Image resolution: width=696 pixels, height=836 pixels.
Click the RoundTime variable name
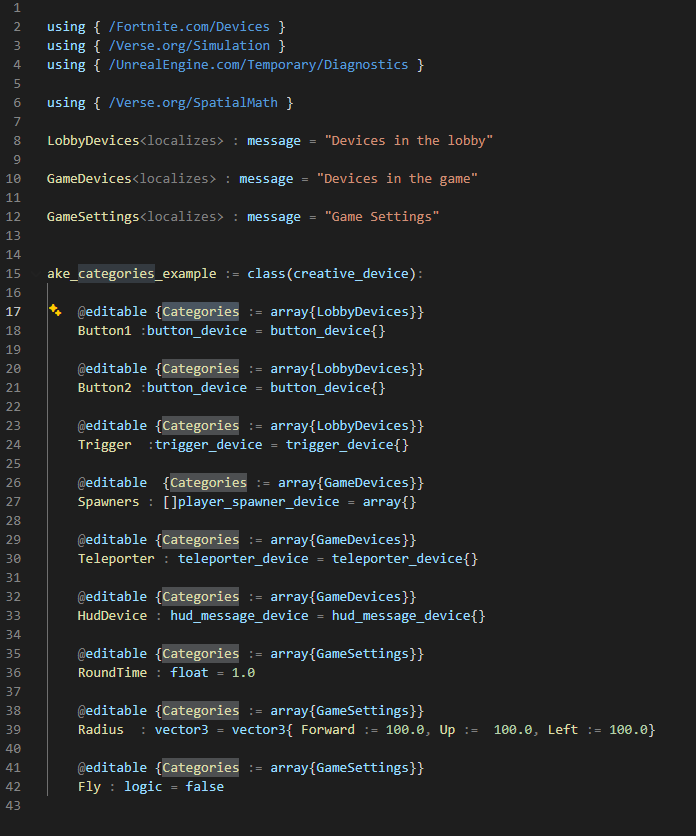point(113,673)
